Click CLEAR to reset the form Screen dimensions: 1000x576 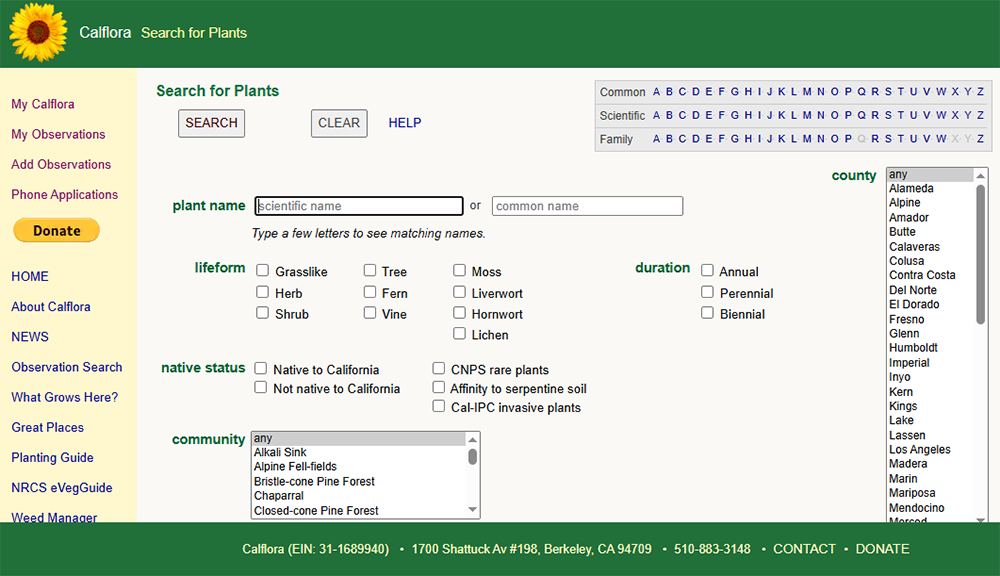[338, 123]
